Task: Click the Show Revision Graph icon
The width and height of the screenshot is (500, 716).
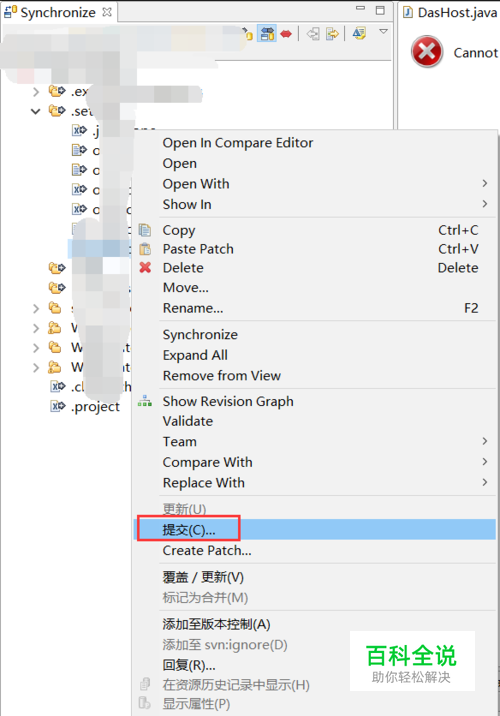Action: coord(145,401)
